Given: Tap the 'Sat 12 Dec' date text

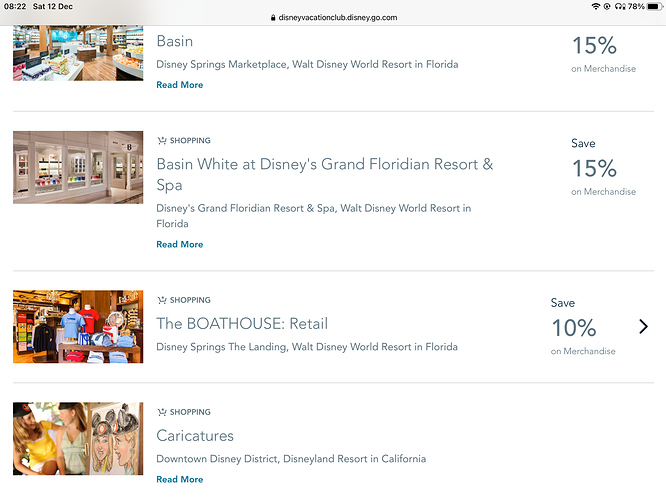Looking at the screenshot, I should click(53, 6).
